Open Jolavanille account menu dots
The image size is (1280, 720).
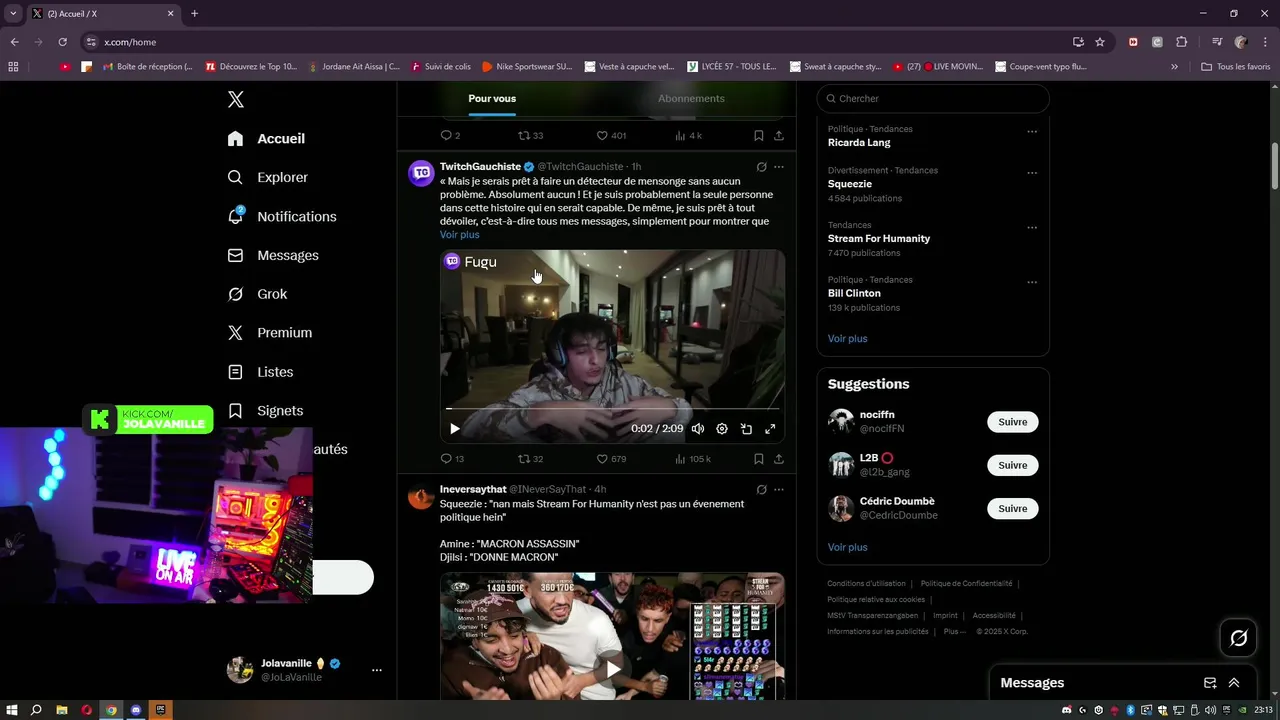click(376, 670)
